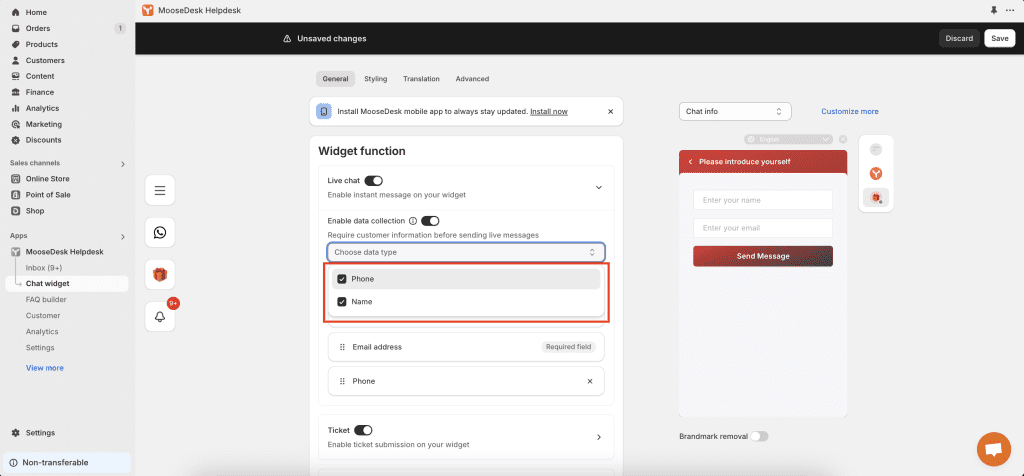Switch to the Advanced tab

(472, 79)
